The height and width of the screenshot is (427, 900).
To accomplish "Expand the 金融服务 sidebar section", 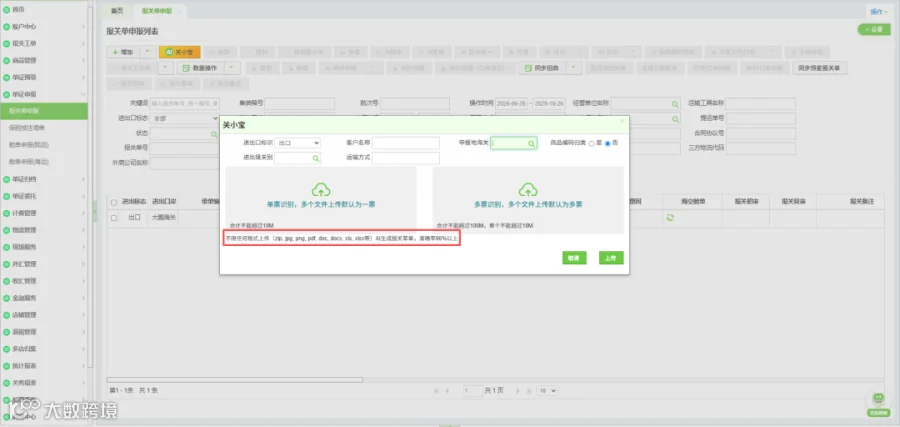I will pyautogui.click(x=83, y=298).
